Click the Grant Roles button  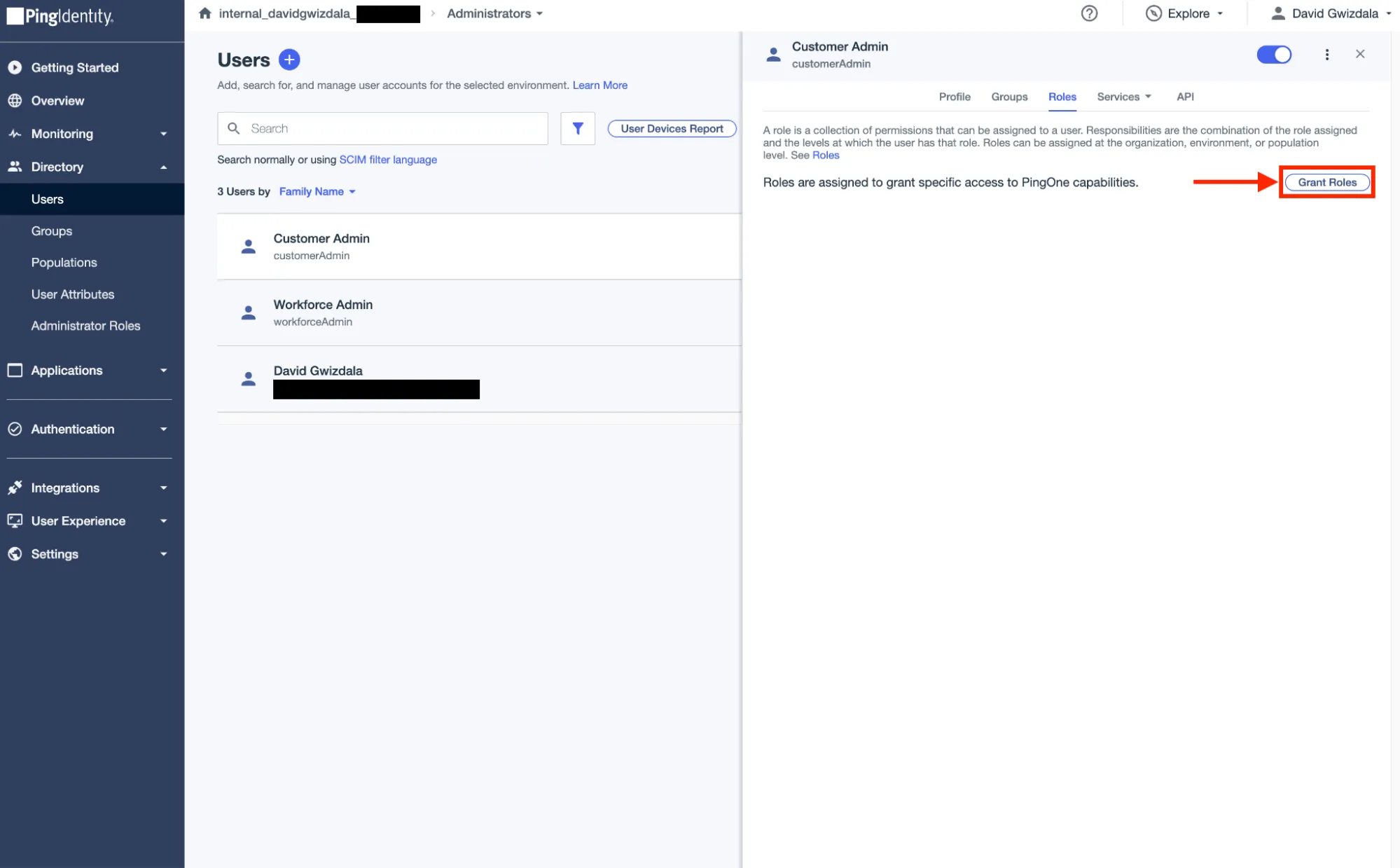[x=1326, y=182]
